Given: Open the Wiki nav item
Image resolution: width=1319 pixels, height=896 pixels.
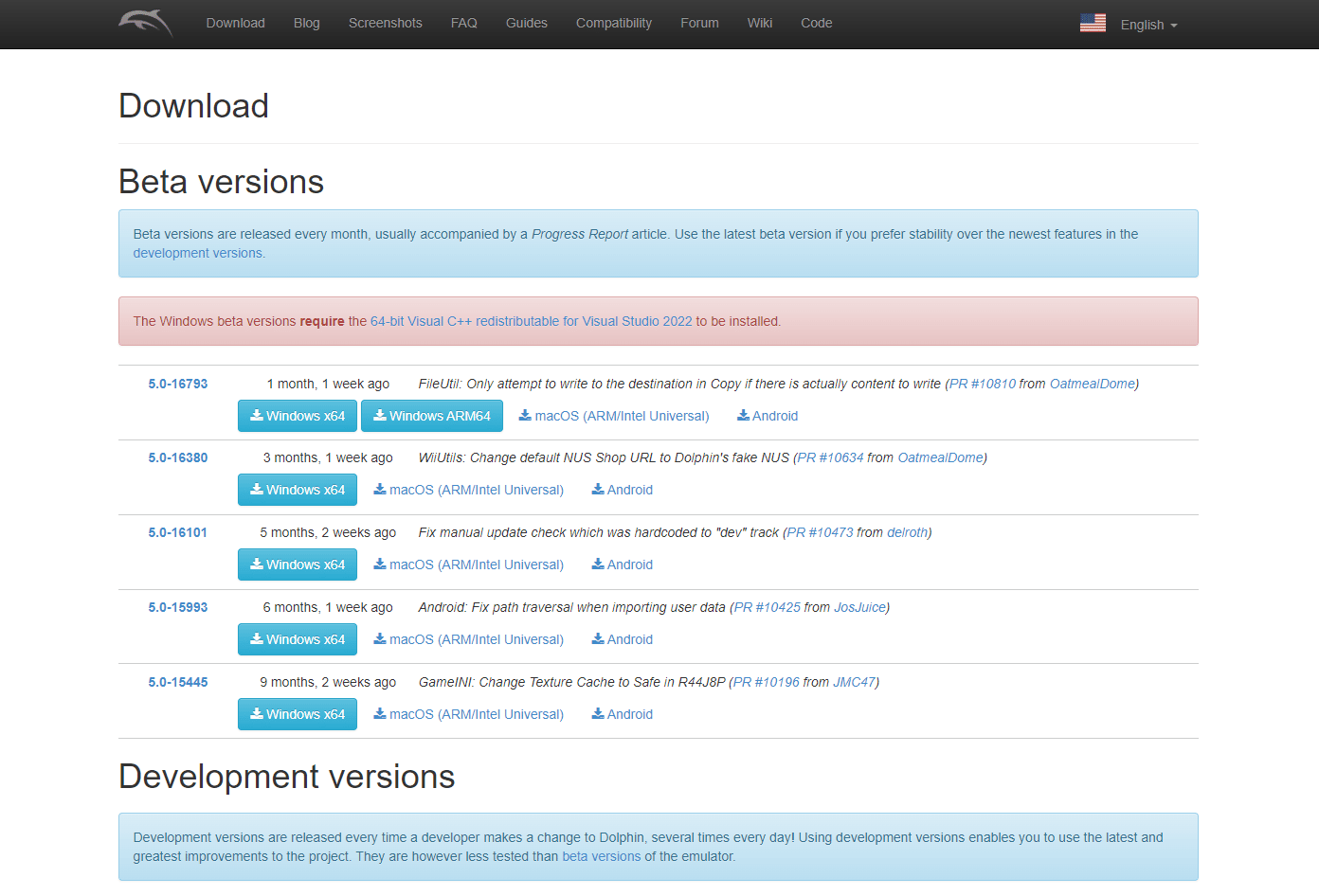Looking at the screenshot, I should [760, 23].
